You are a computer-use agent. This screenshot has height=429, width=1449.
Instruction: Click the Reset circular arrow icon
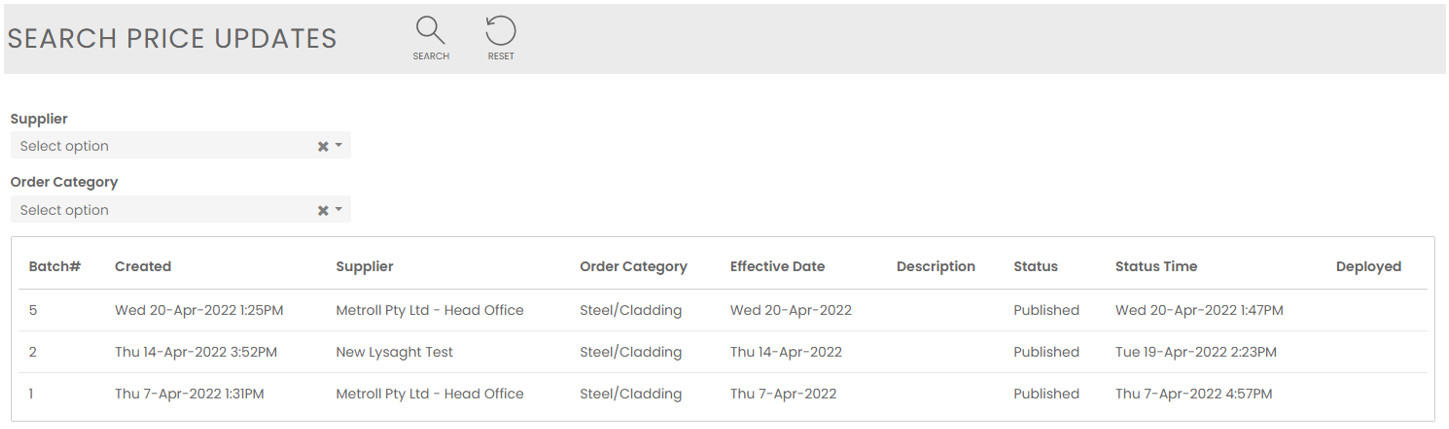click(x=500, y=32)
